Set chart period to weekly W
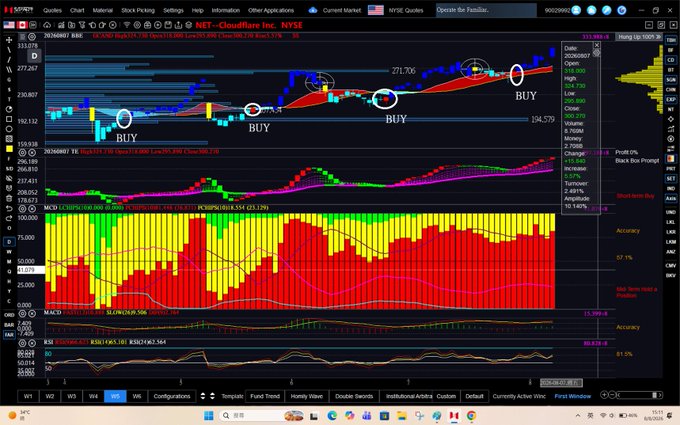Screen dimensions: 680x425 tap(9, 252)
